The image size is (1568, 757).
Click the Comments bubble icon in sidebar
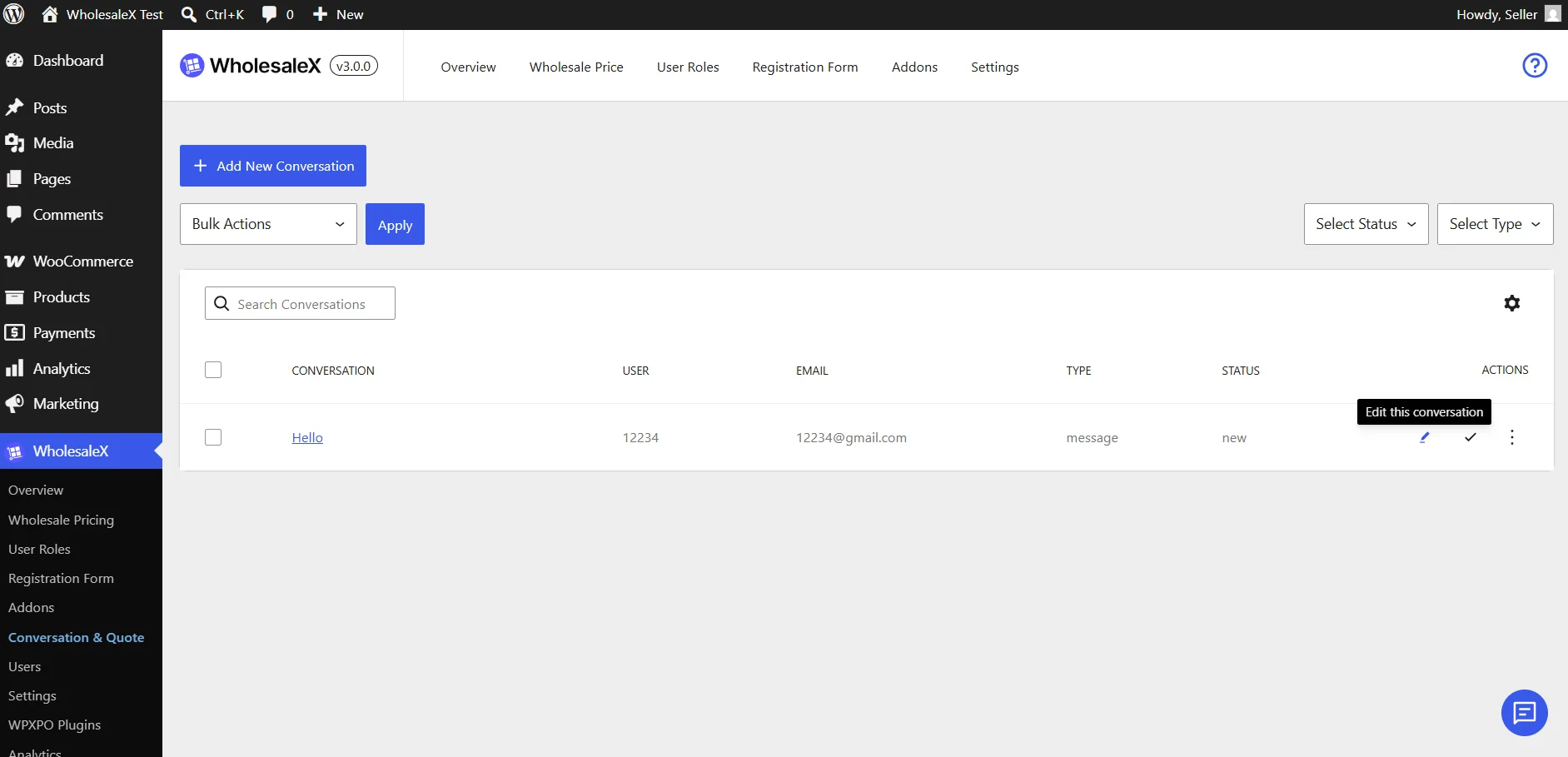coord(14,214)
